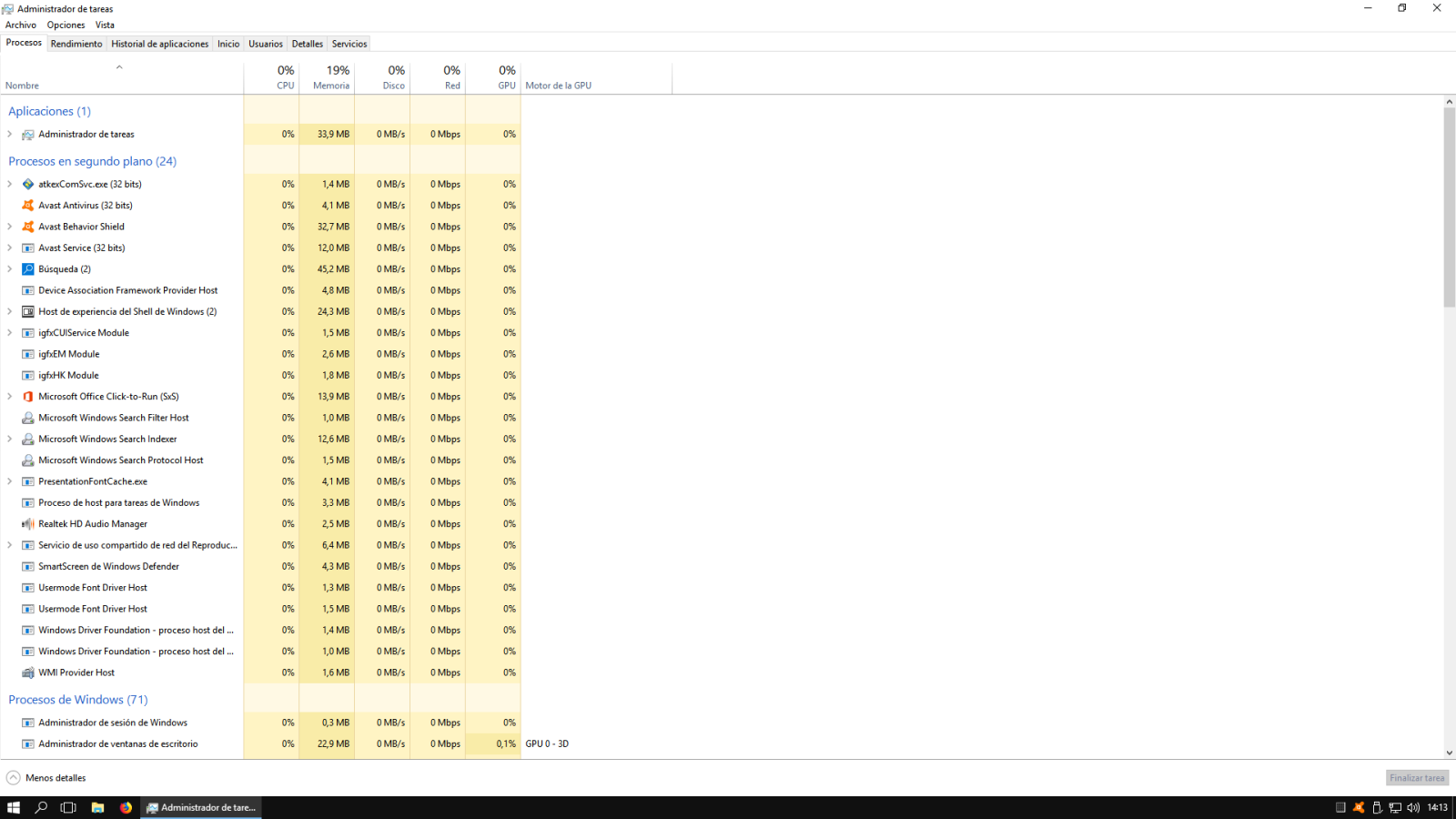Click the WMI Provider Host icon
Image resolution: width=1456 pixels, height=819 pixels.
click(x=28, y=672)
